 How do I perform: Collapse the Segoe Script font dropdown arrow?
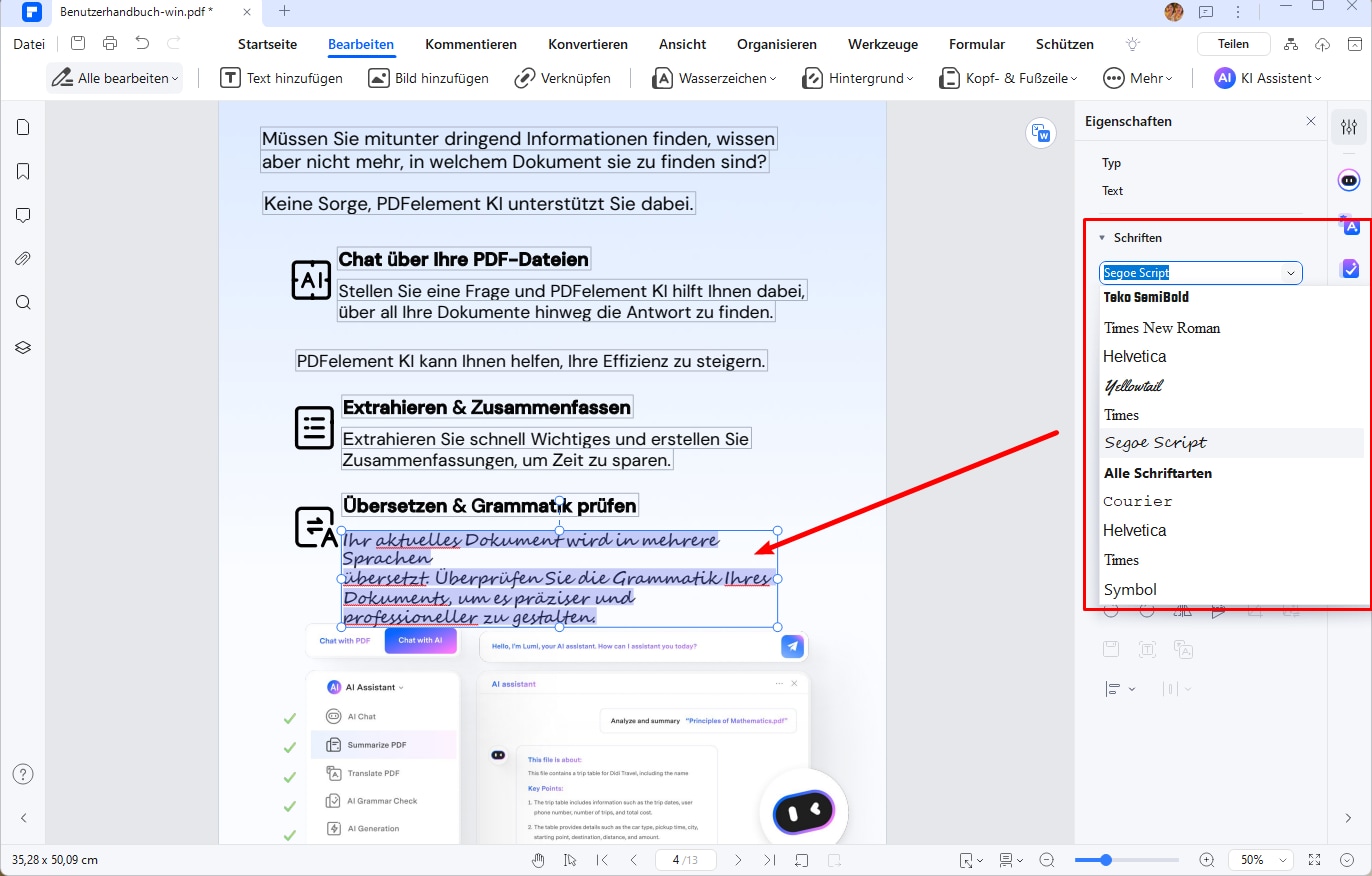coord(1291,273)
